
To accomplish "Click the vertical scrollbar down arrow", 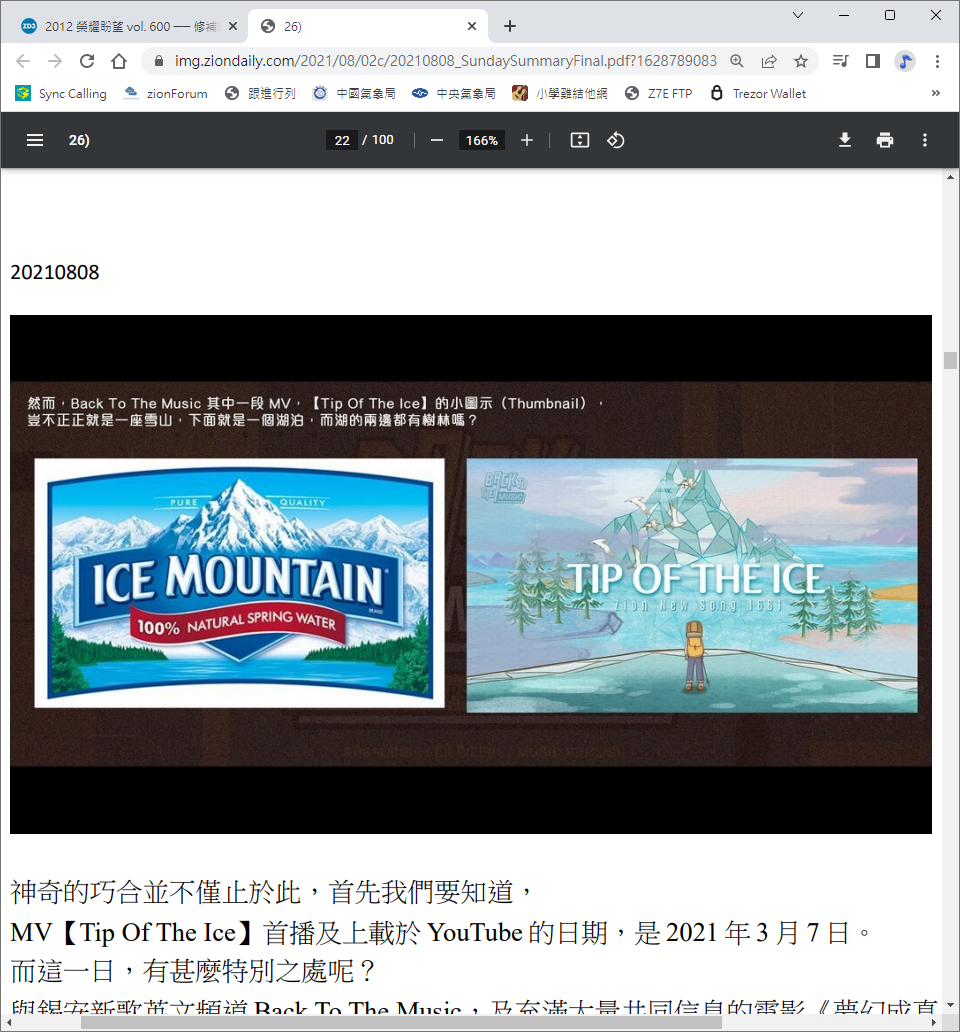I will click(x=950, y=1005).
